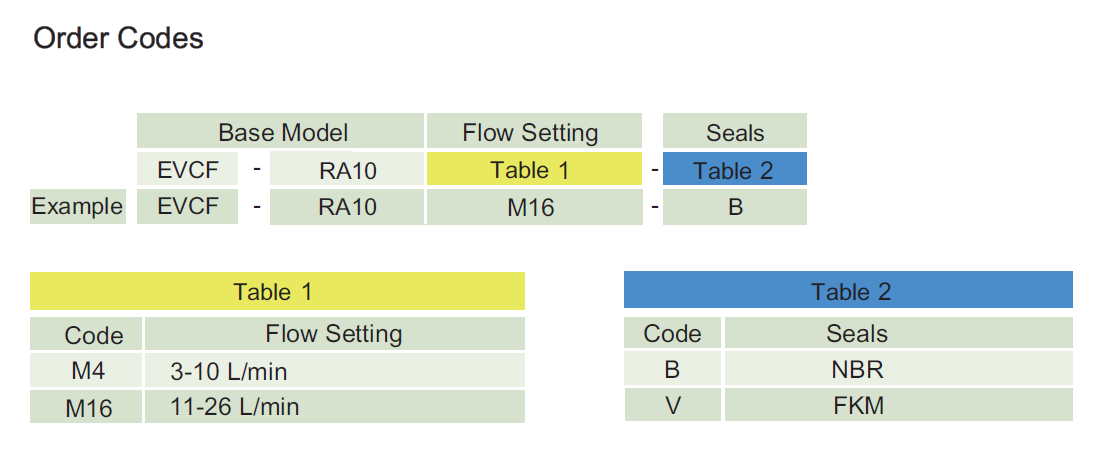Viewport: 1112px width, 455px height.
Task: Select the M4 code cell
Action: [87, 372]
